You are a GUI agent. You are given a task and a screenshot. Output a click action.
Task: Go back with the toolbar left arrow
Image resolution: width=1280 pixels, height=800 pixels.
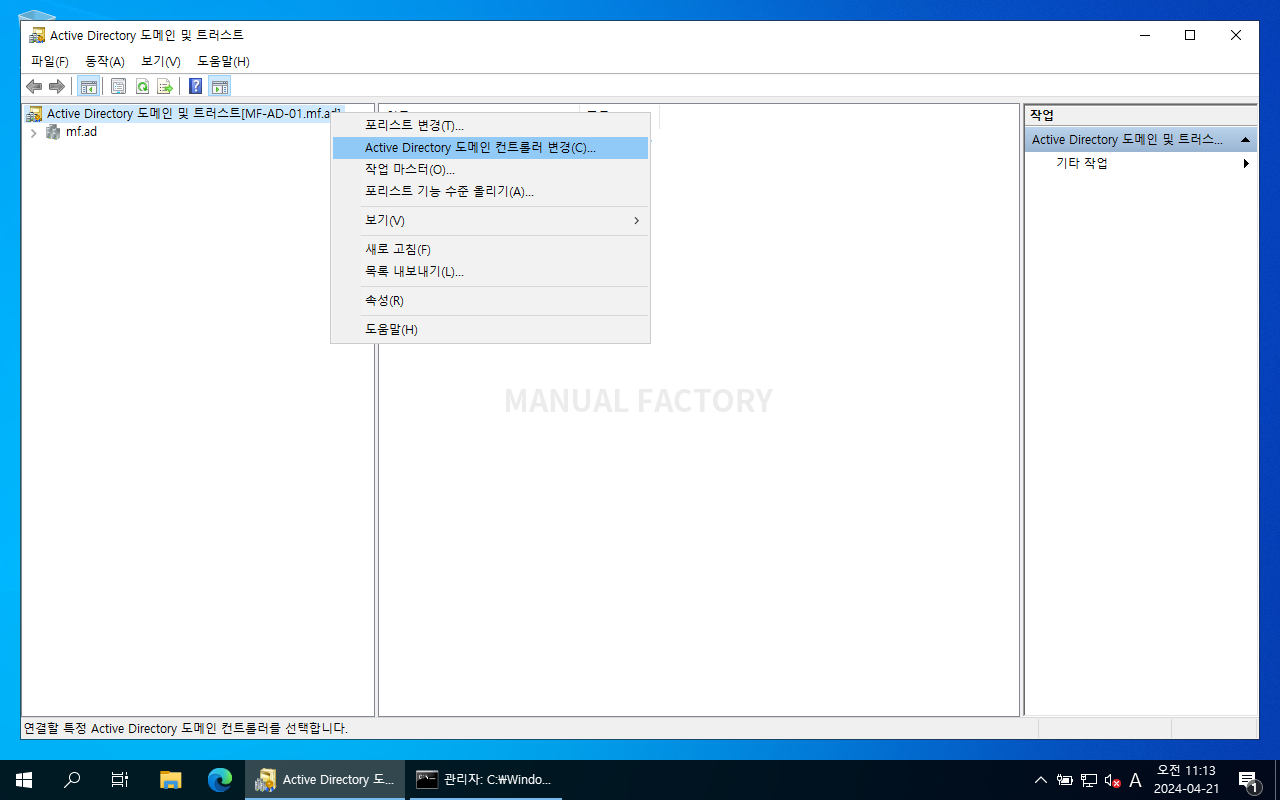34,86
